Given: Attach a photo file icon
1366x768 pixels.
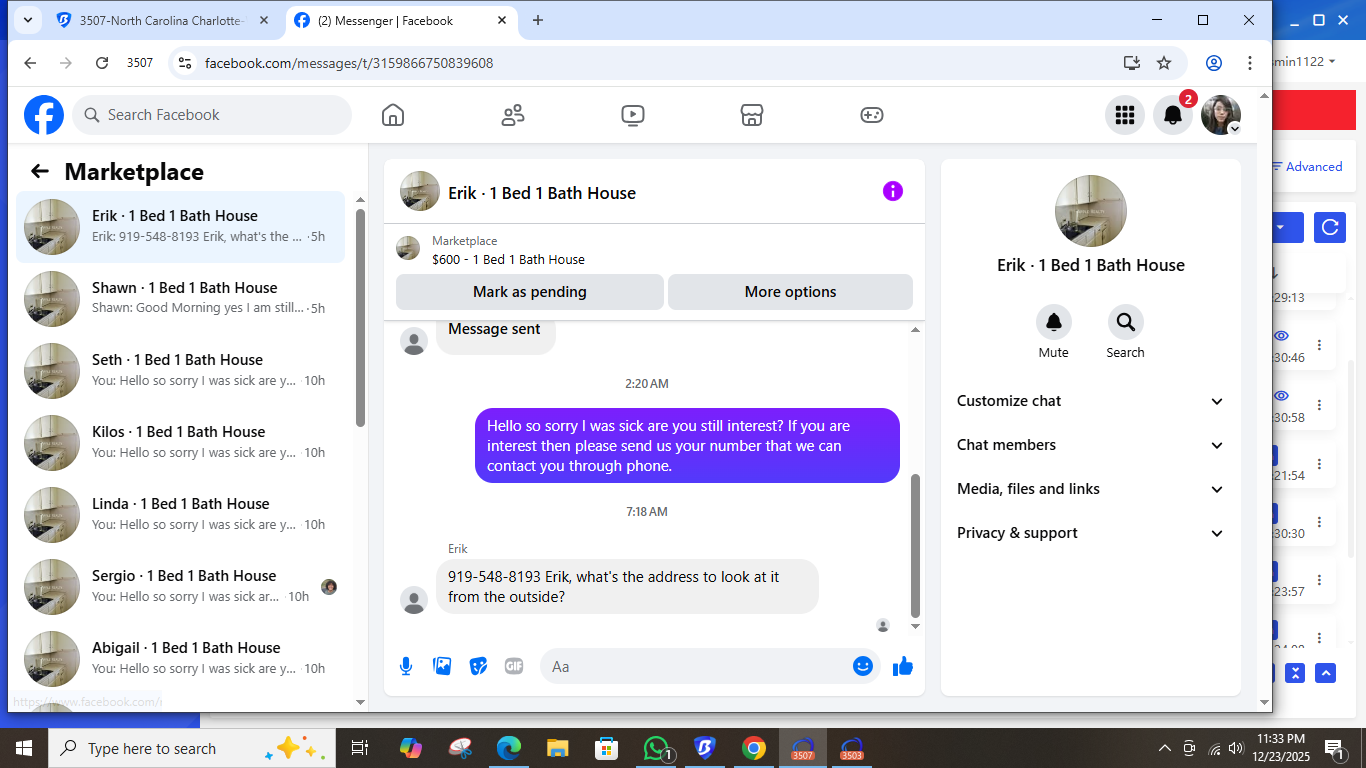Looking at the screenshot, I should (x=442, y=666).
